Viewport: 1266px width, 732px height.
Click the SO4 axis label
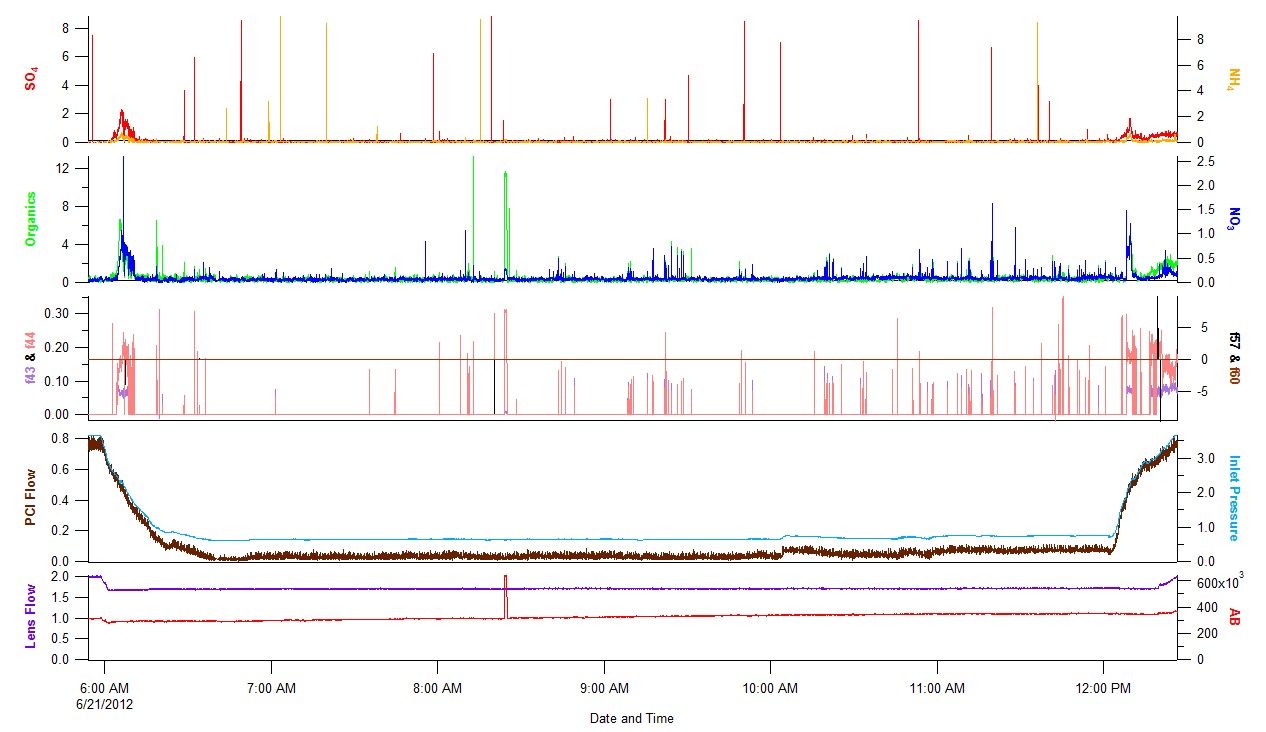(x=30, y=79)
